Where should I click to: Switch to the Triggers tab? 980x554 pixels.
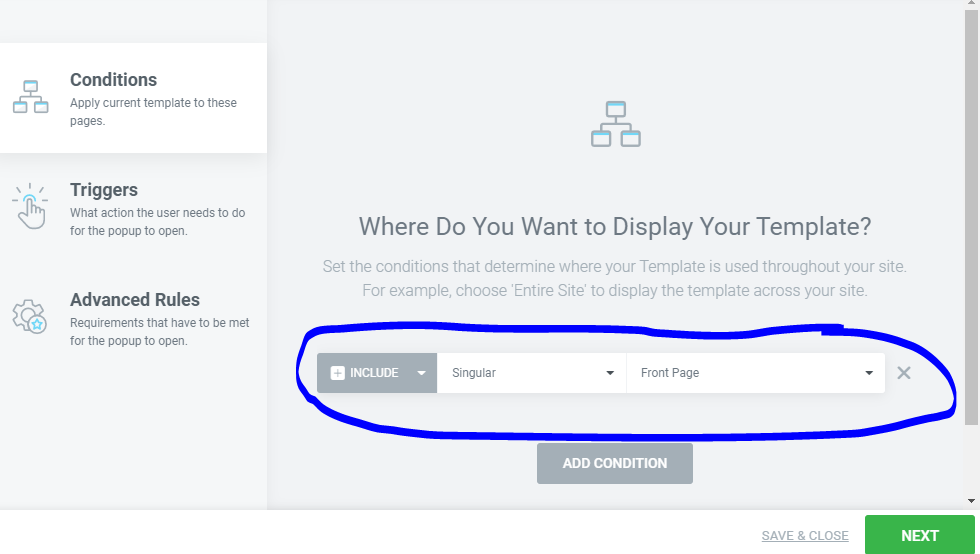click(x=133, y=208)
